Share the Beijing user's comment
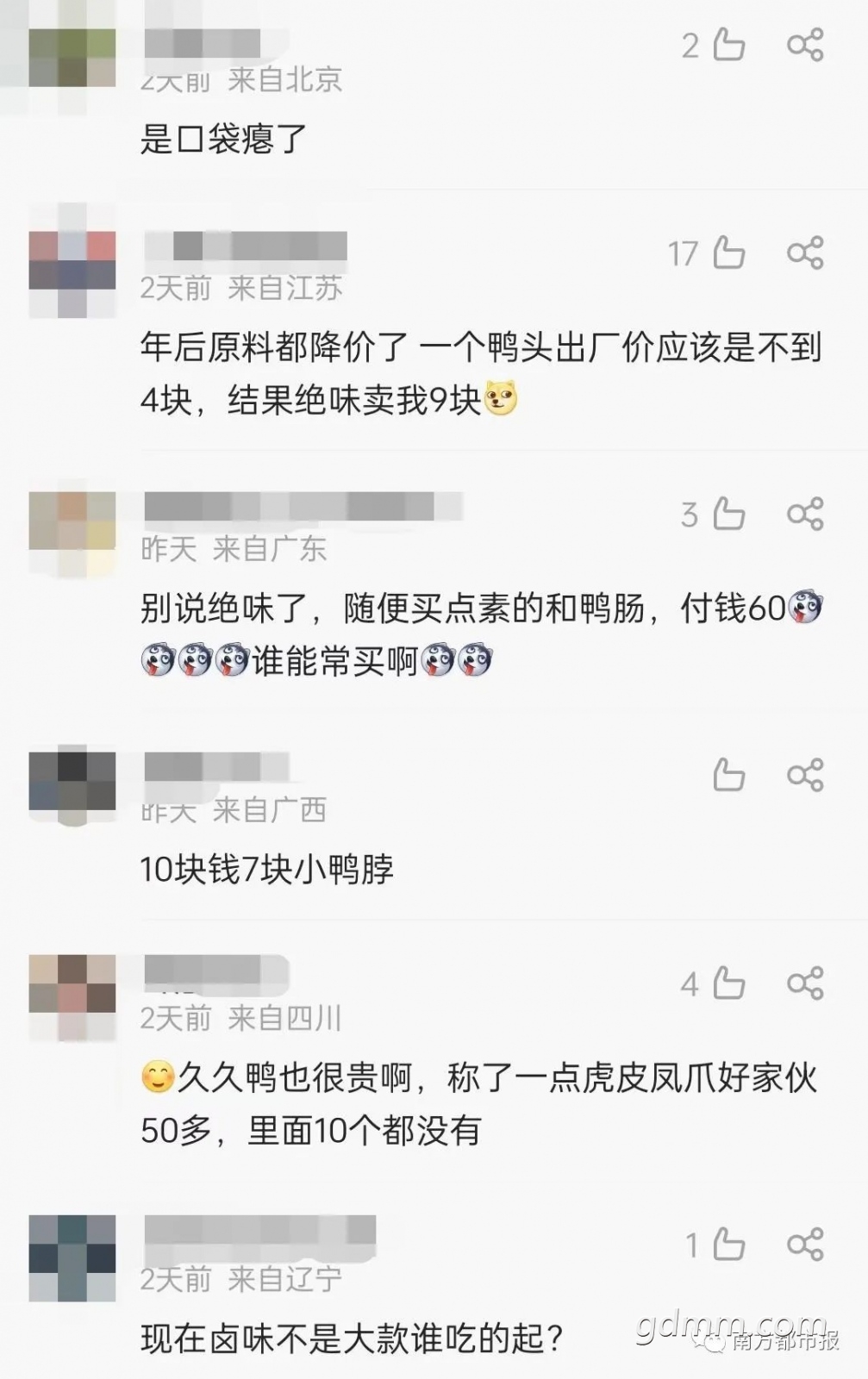 pyautogui.click(x=805, y=45)
